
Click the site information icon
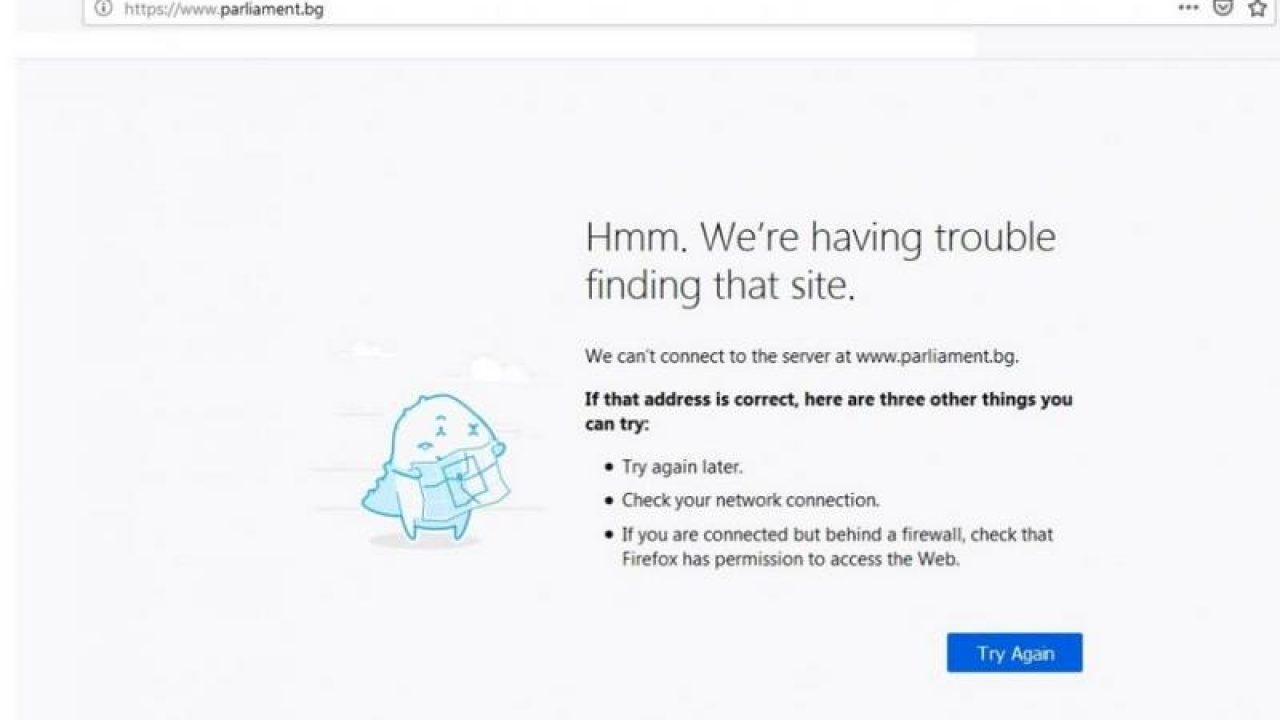[x=102, y=9]
